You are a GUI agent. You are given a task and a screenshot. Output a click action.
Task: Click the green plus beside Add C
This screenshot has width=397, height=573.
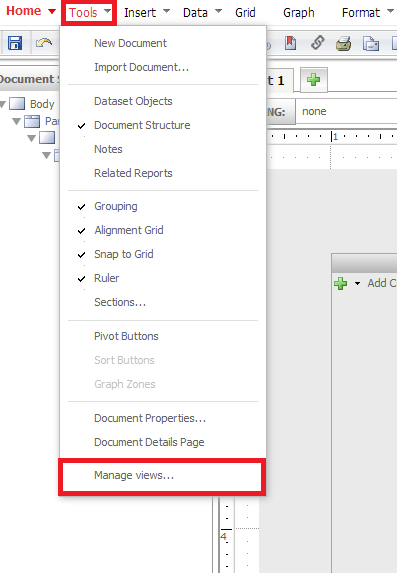[x=341, y=283]
